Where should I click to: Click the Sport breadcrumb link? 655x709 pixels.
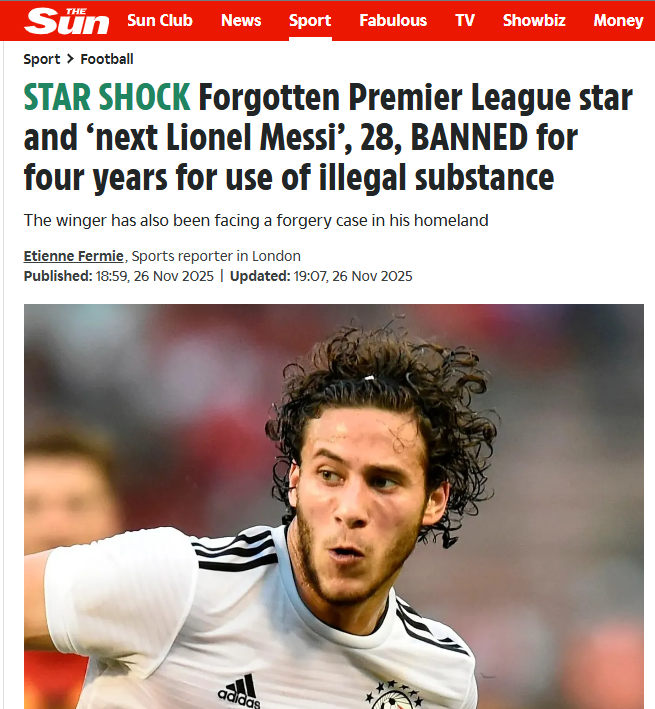pos(42,59)
